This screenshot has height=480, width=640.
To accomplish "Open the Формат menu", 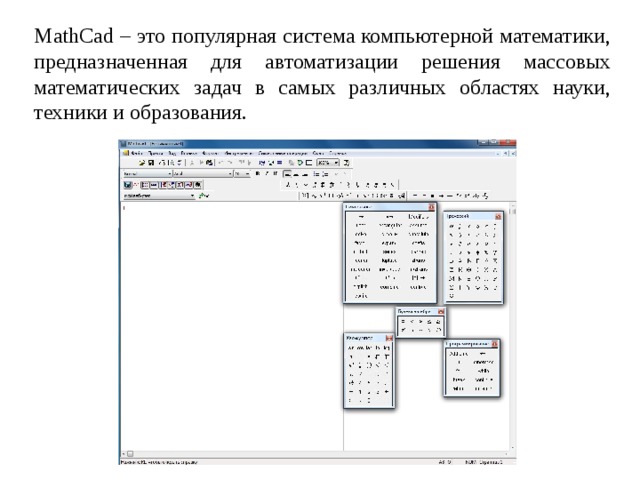I will click(210, 153).
